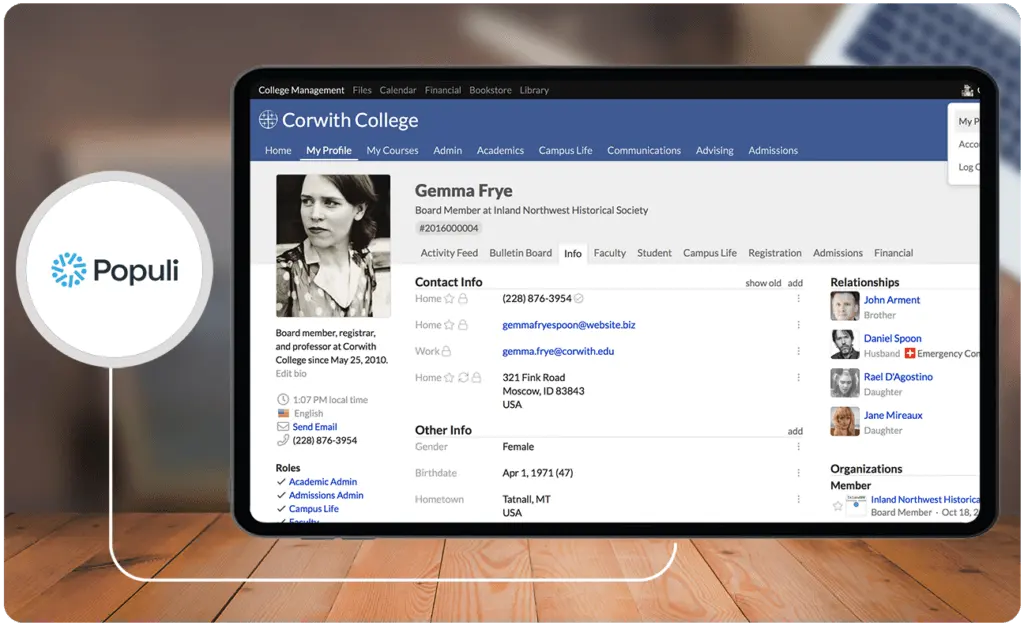This screenshot has height=626, width=1024.
Task: Open the Academic Admin role link
Action: [x=323, y=481]
